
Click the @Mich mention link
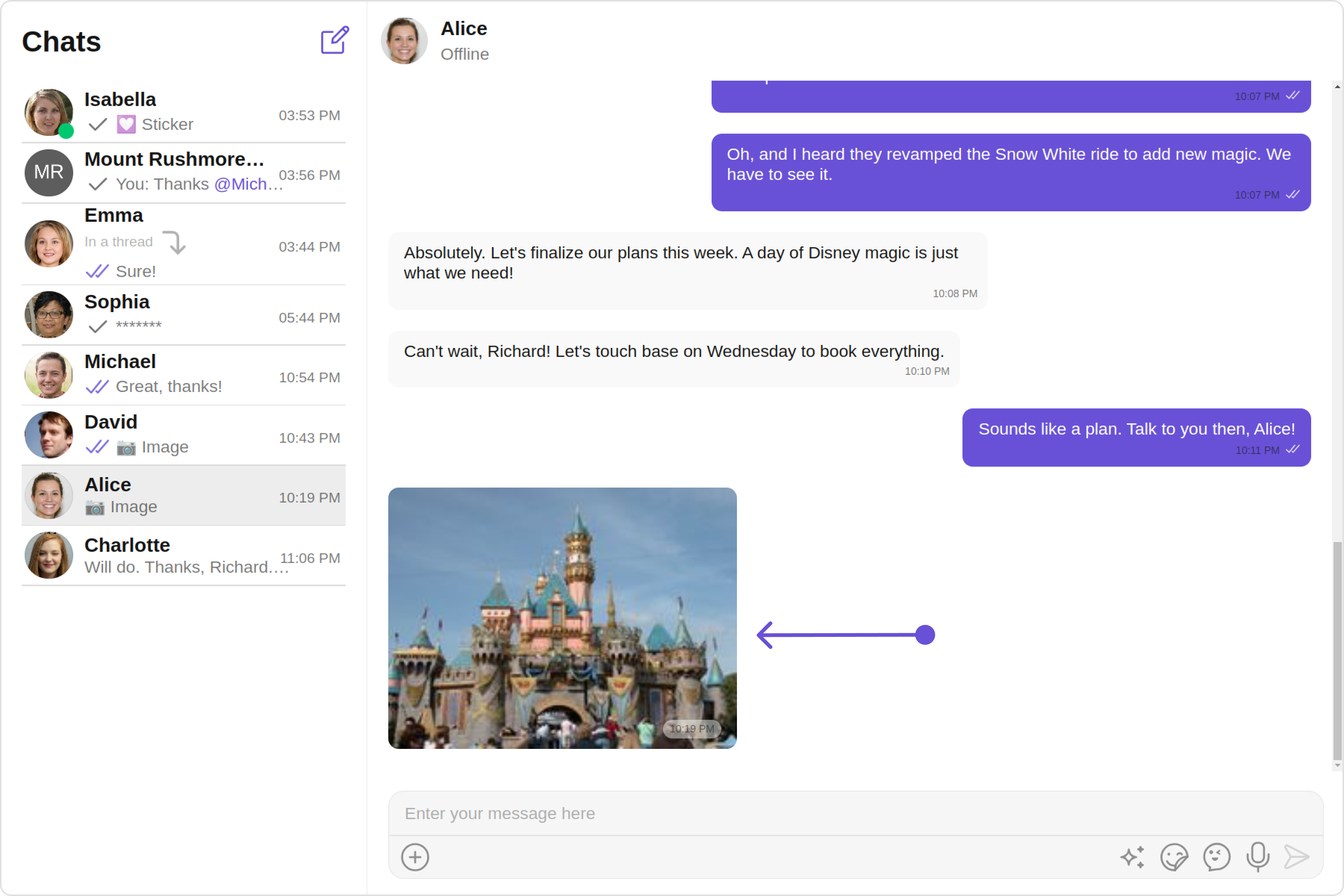pyautogui.click(x=241, y=184)
